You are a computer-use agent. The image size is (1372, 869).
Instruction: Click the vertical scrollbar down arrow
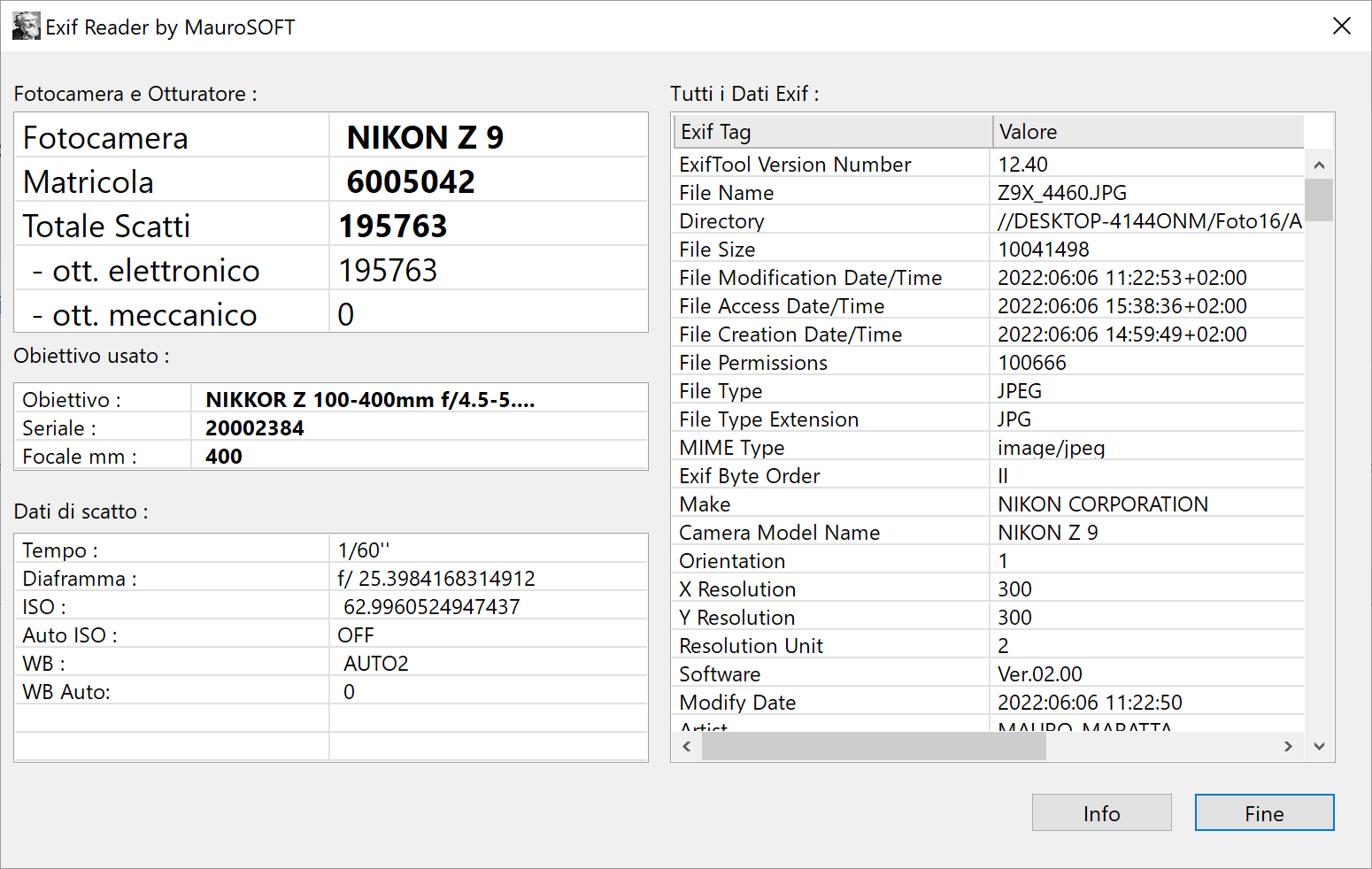[x=1319, y=746]
